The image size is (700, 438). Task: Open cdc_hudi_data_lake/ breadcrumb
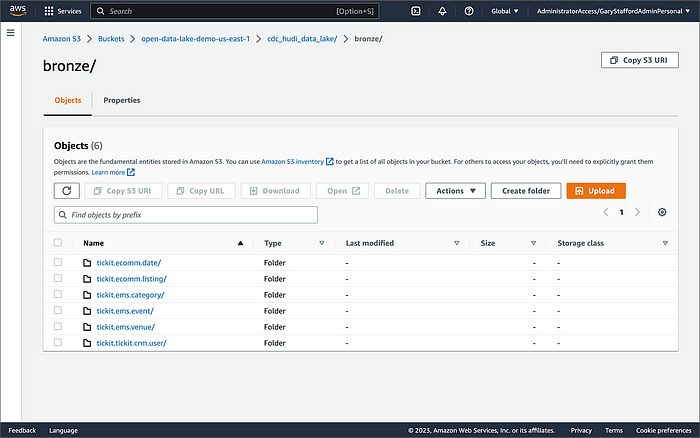coord(302,39)
